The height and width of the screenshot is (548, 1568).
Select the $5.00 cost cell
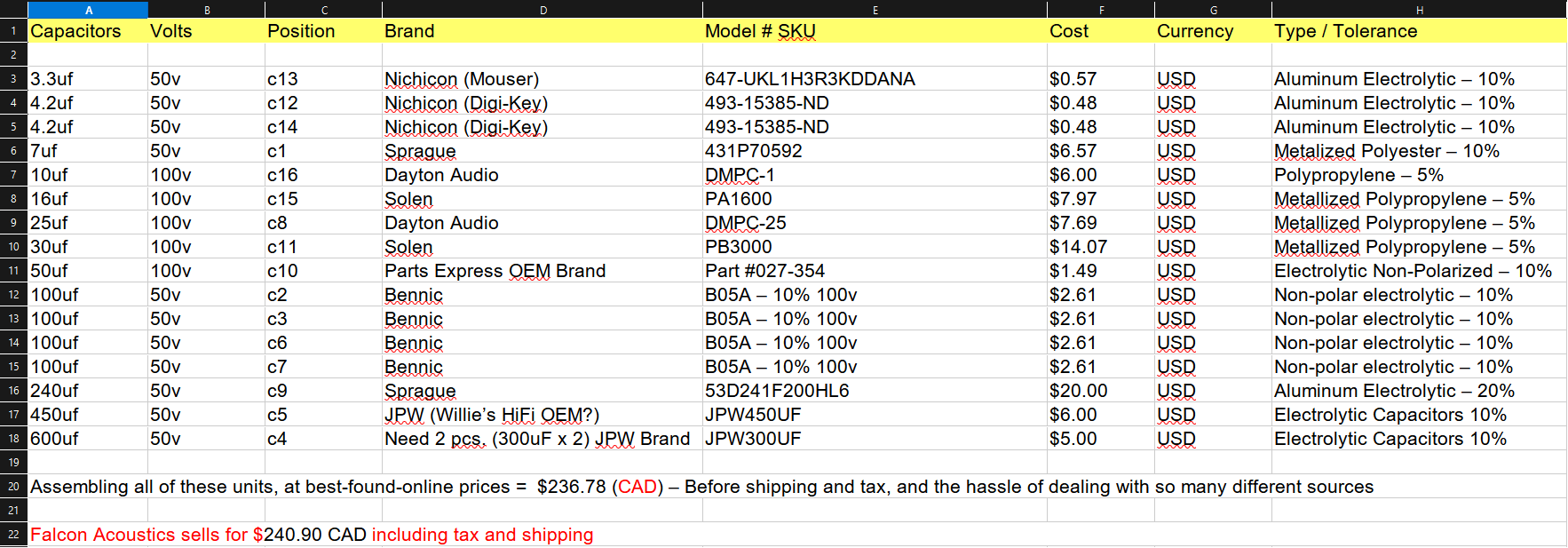(x=1101, y=439)
